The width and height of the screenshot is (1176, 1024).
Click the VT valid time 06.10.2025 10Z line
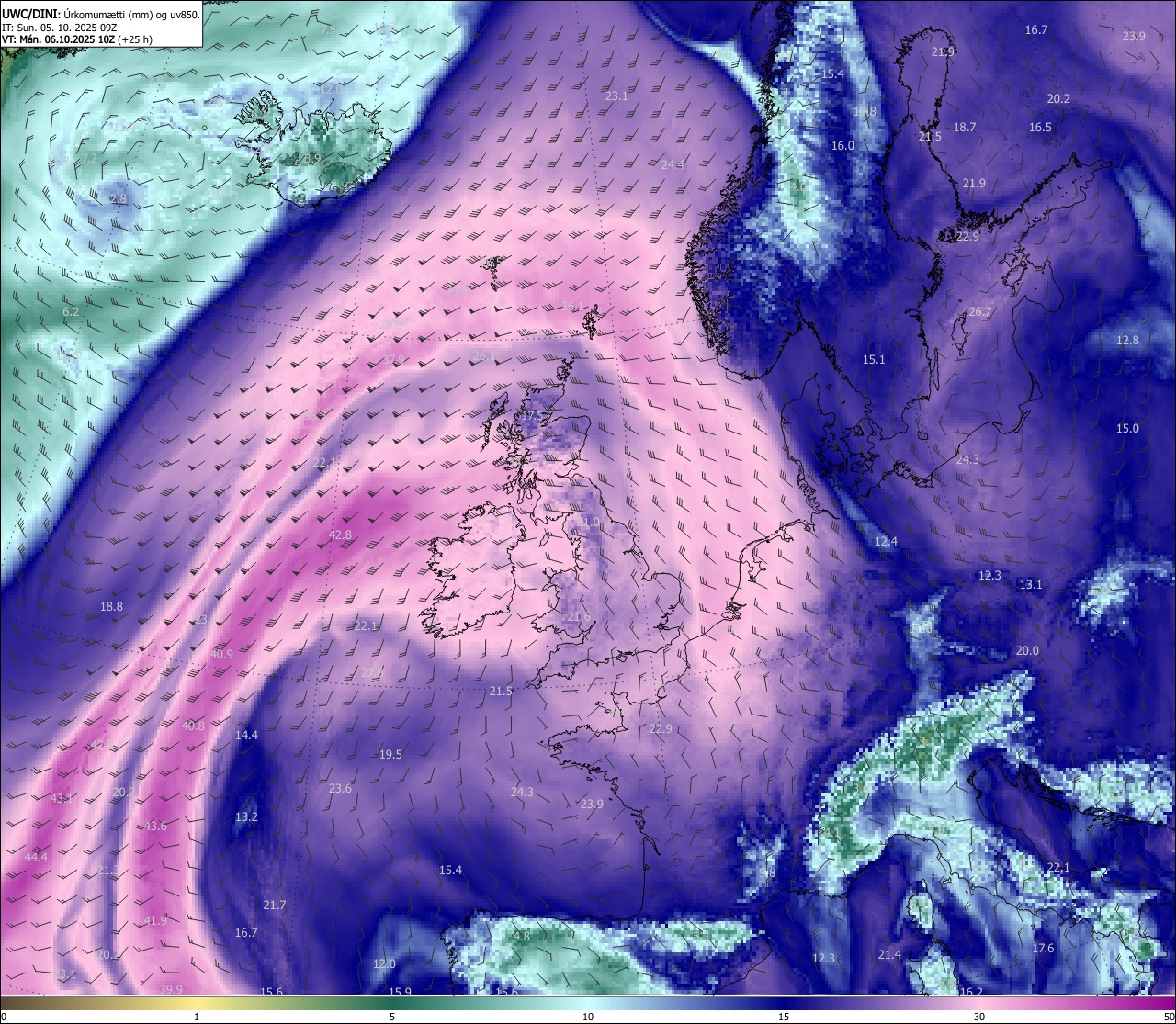(77, 40)
